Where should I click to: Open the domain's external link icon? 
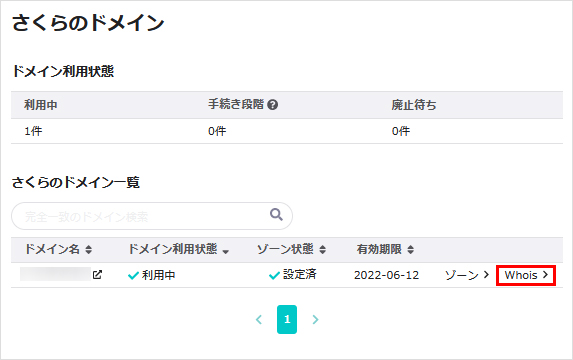coord(97,274)
